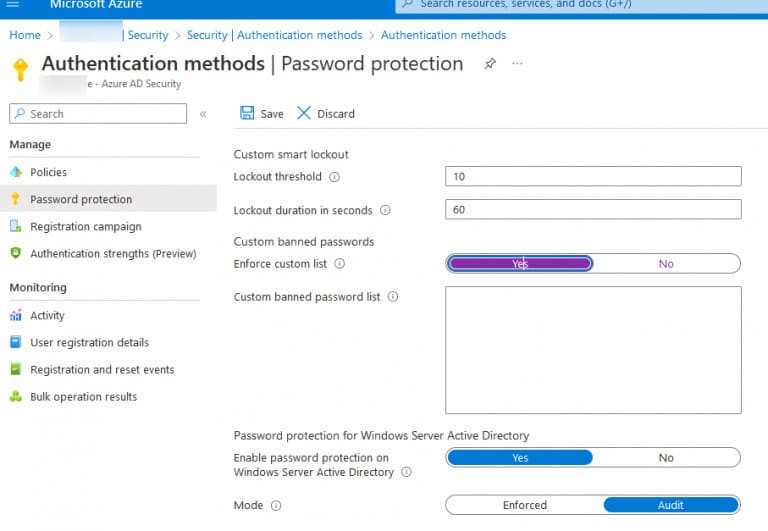Set Enforce custom list to No
This screenshot has height=531, width=768.
666,264
